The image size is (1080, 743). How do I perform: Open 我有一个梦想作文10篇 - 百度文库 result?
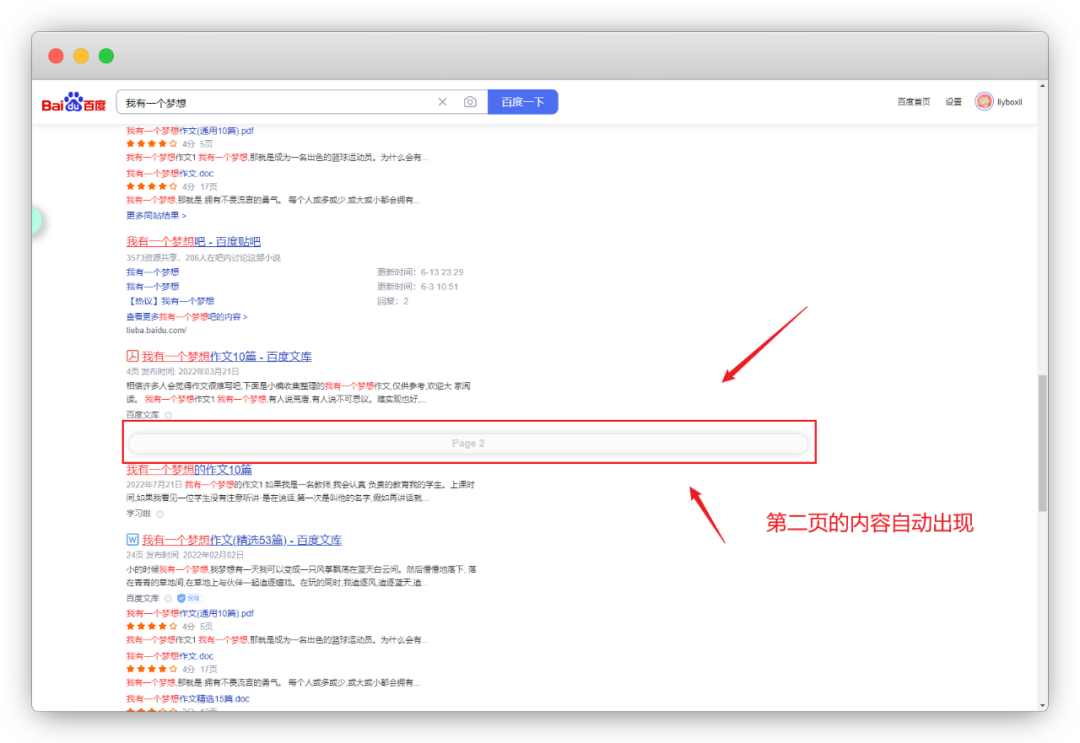tap(227, 356)
